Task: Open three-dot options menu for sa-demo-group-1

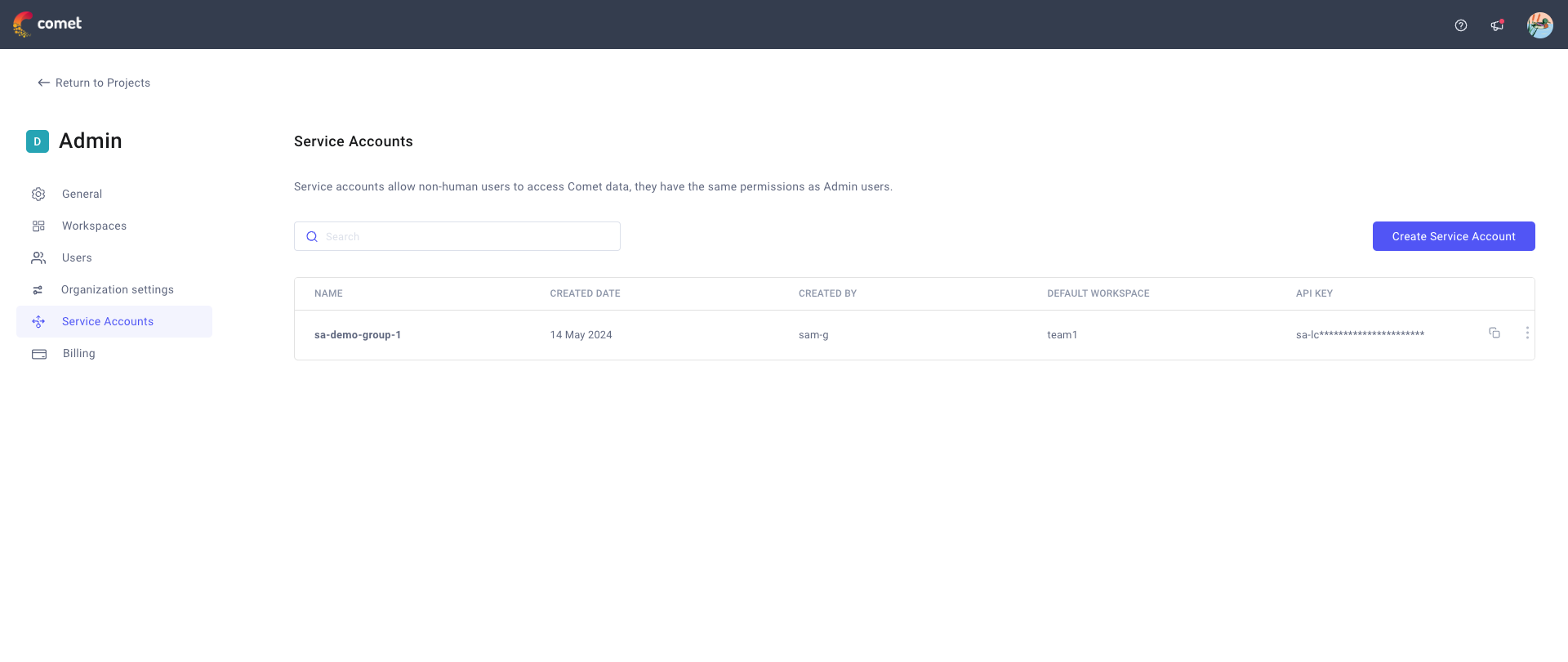Action: (1527, 333)
